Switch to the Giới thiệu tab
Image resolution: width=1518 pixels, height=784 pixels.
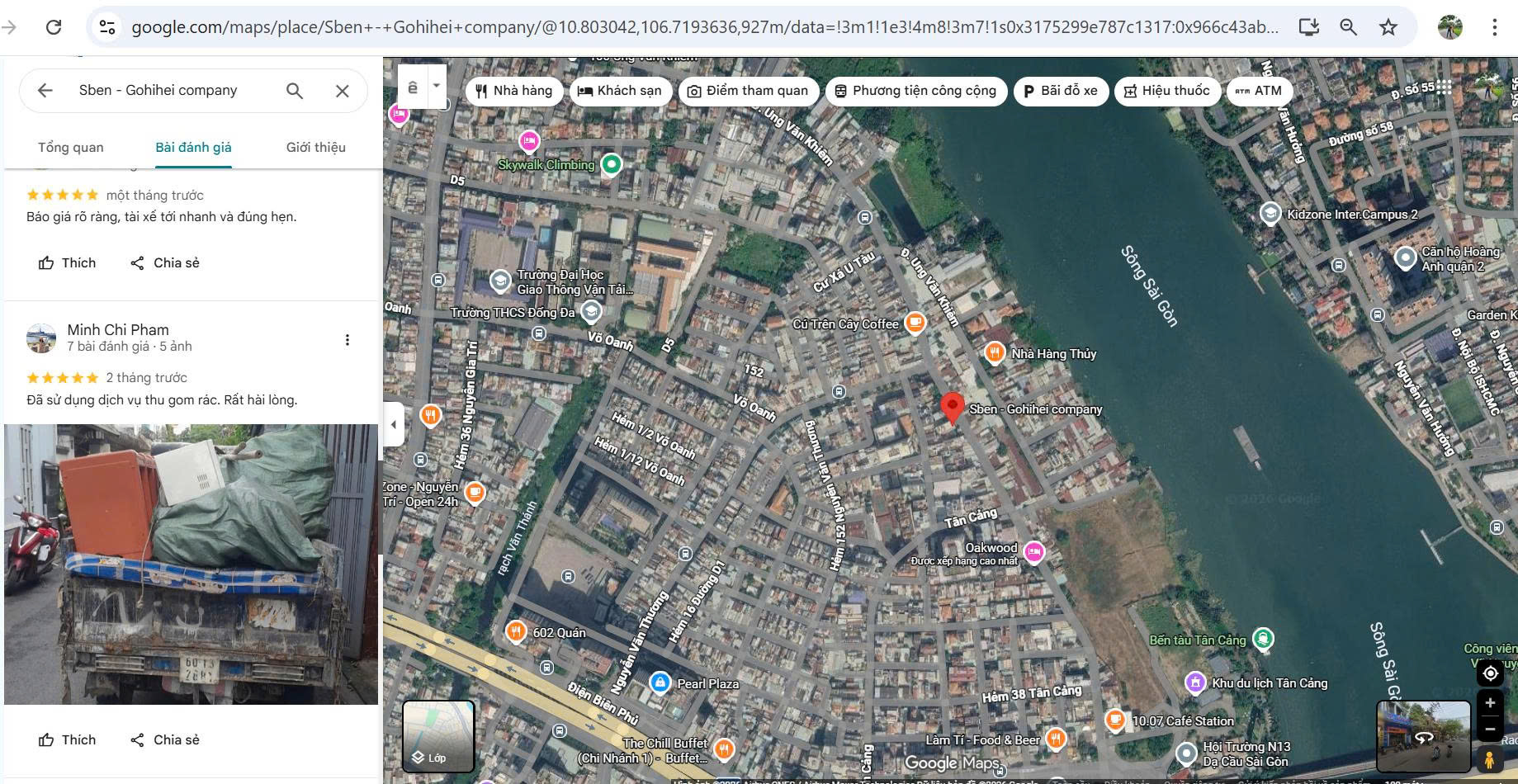[315, 147]
